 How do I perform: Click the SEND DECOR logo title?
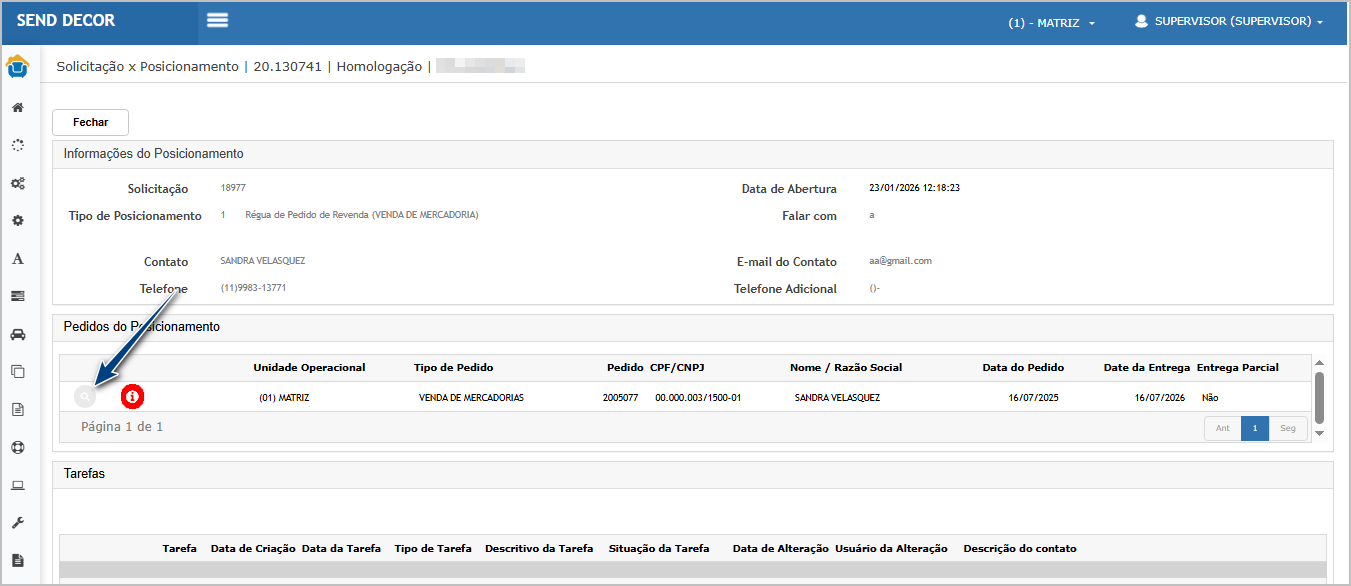point(66,21)
